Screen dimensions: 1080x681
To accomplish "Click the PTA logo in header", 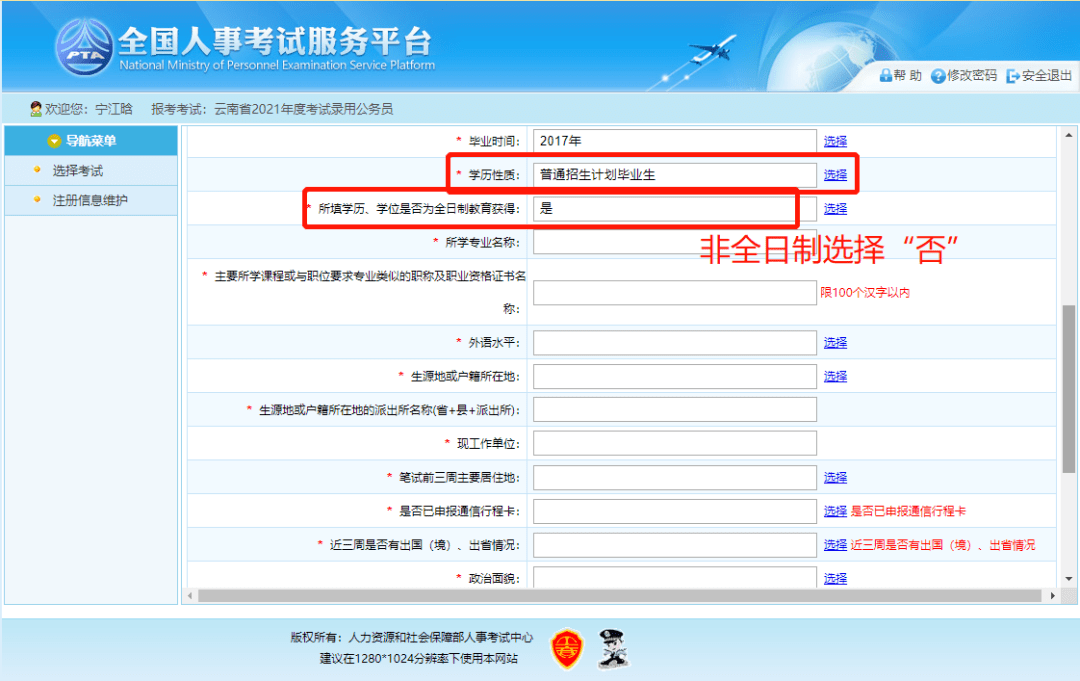I will (84, 48).
